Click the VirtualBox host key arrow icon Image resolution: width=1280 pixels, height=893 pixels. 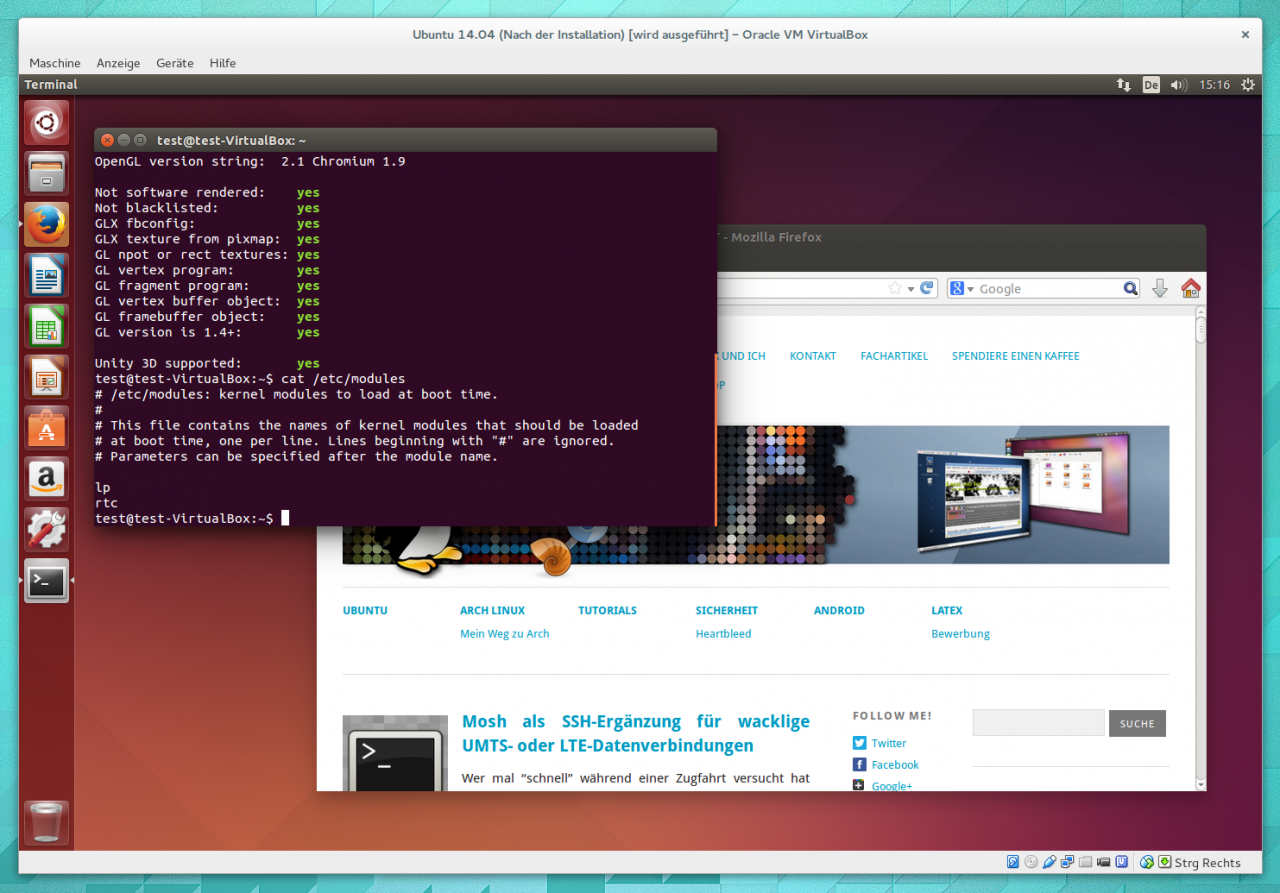tap(1164, 862)
